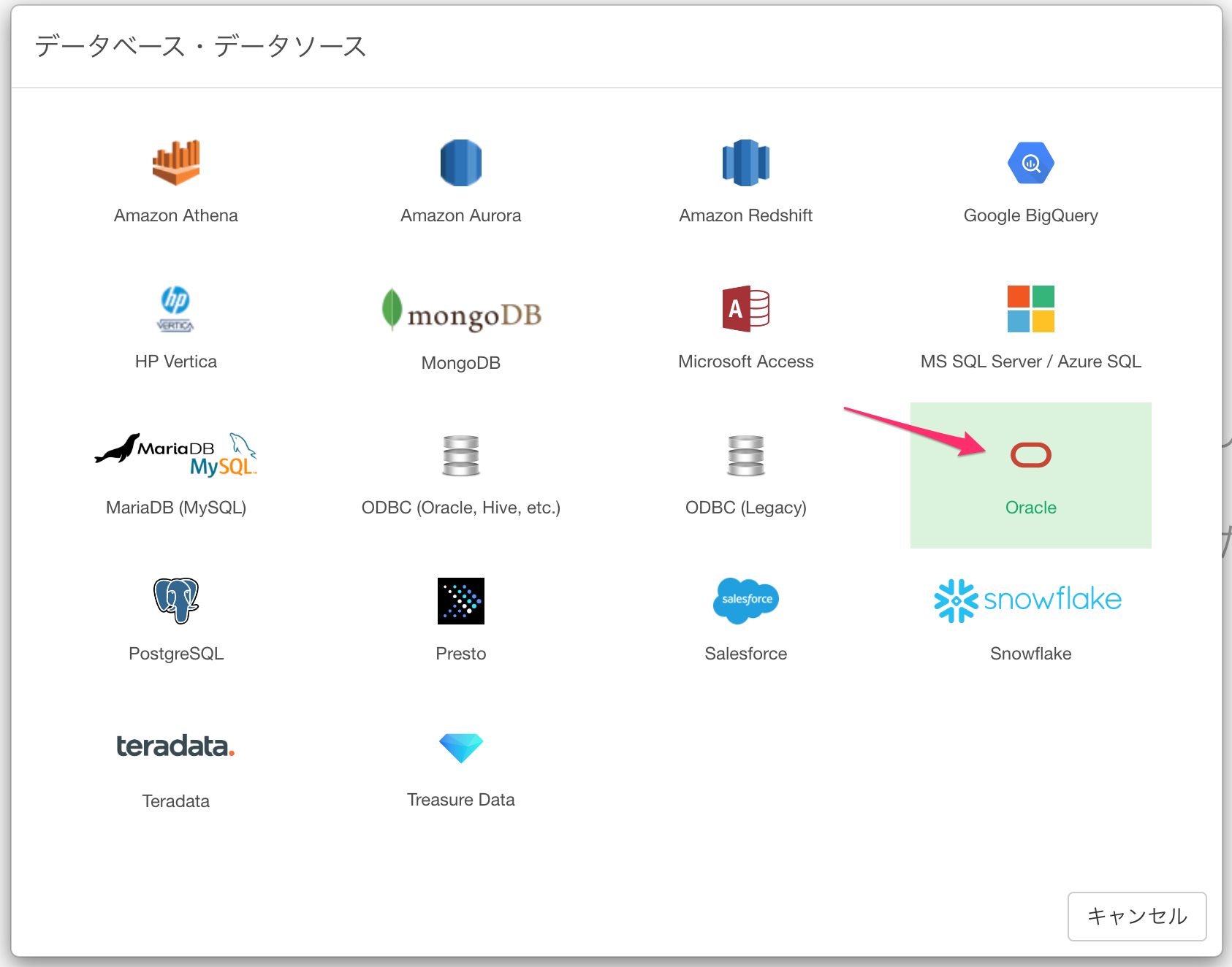Select the Amazon Athena icon
Viewport: 1232px width, 967px height.
(176, 163)
